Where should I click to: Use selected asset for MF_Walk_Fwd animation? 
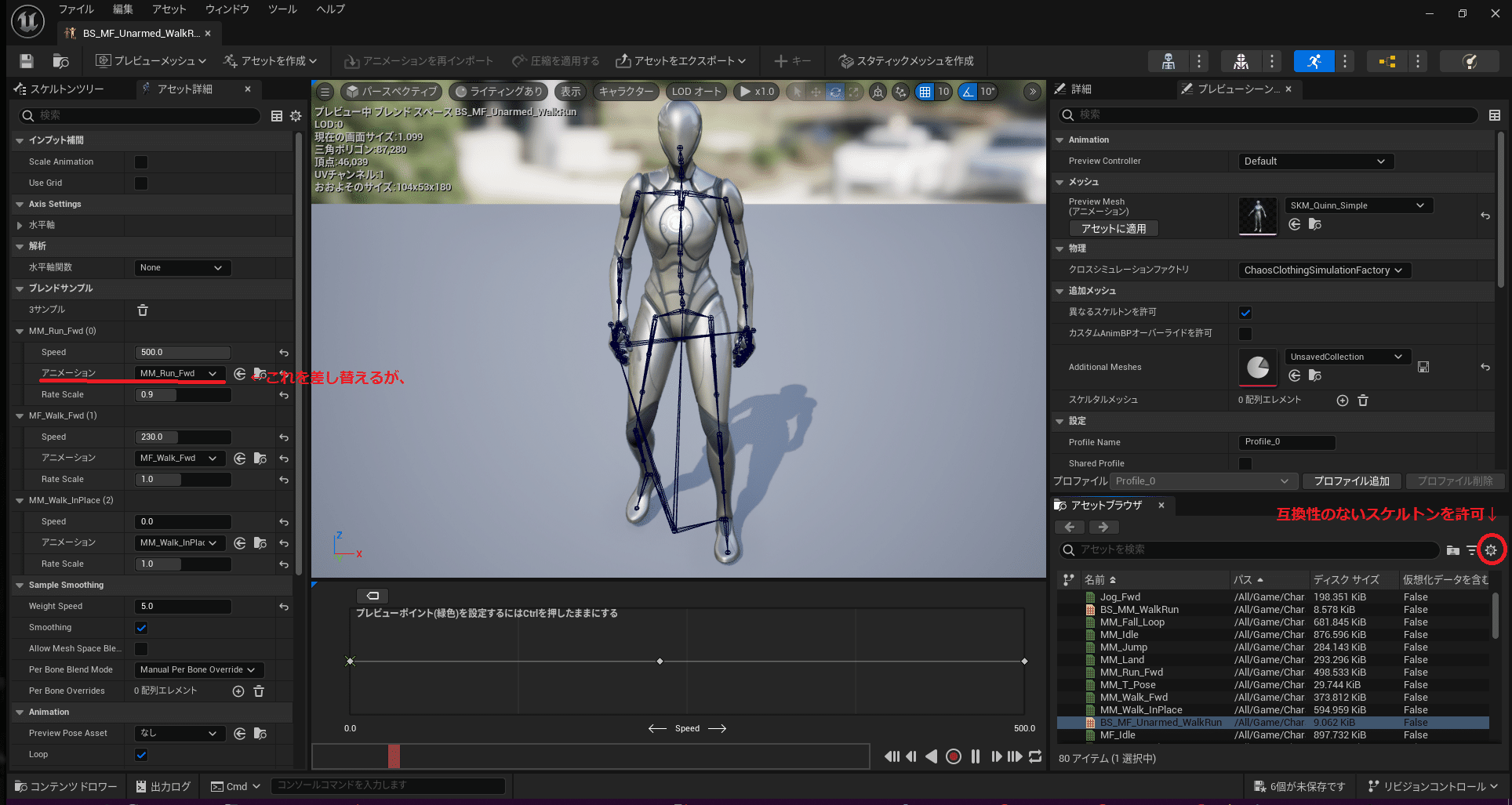click(240, 458)
